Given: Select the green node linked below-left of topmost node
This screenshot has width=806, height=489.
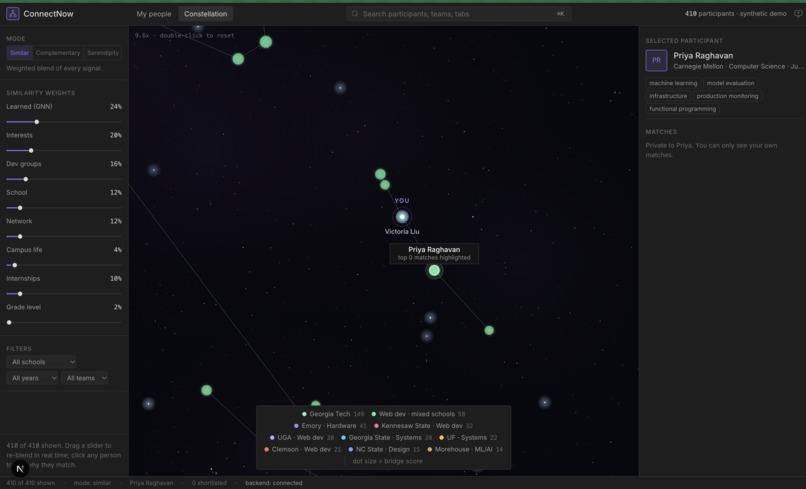Looking at the screenshot, I should point(238,59).
